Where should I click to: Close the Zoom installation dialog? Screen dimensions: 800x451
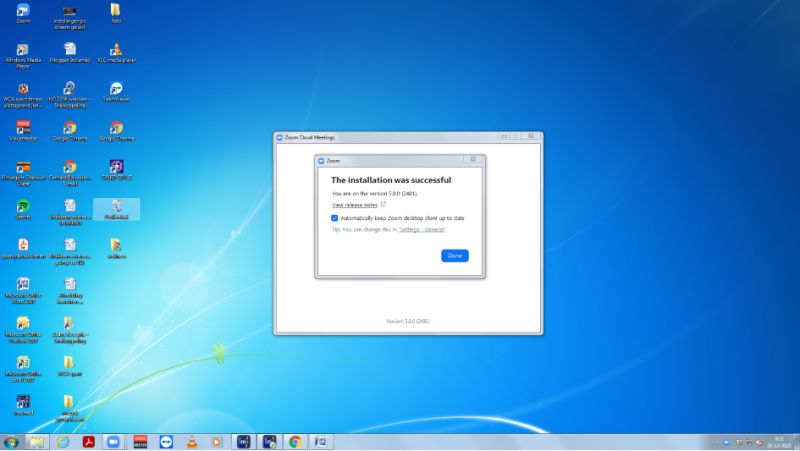coord(473,159)
